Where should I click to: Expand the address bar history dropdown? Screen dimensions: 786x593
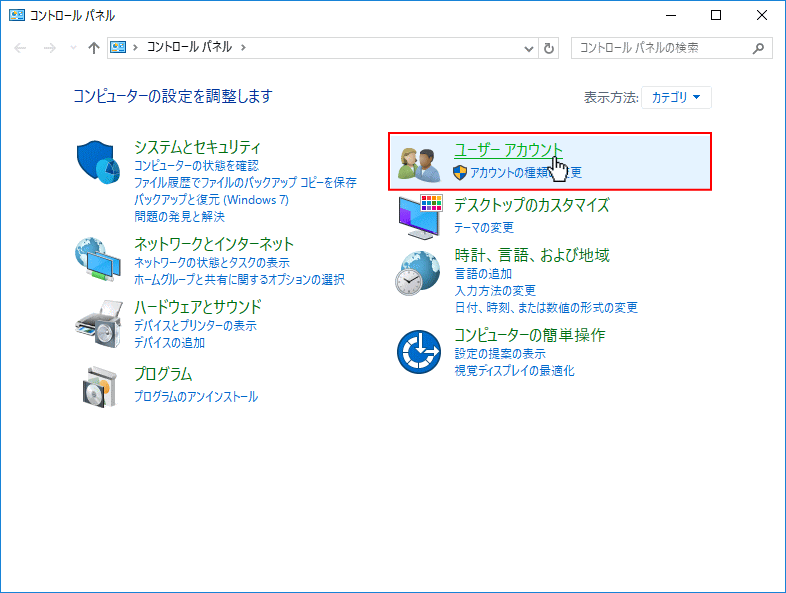click(528, 49)
